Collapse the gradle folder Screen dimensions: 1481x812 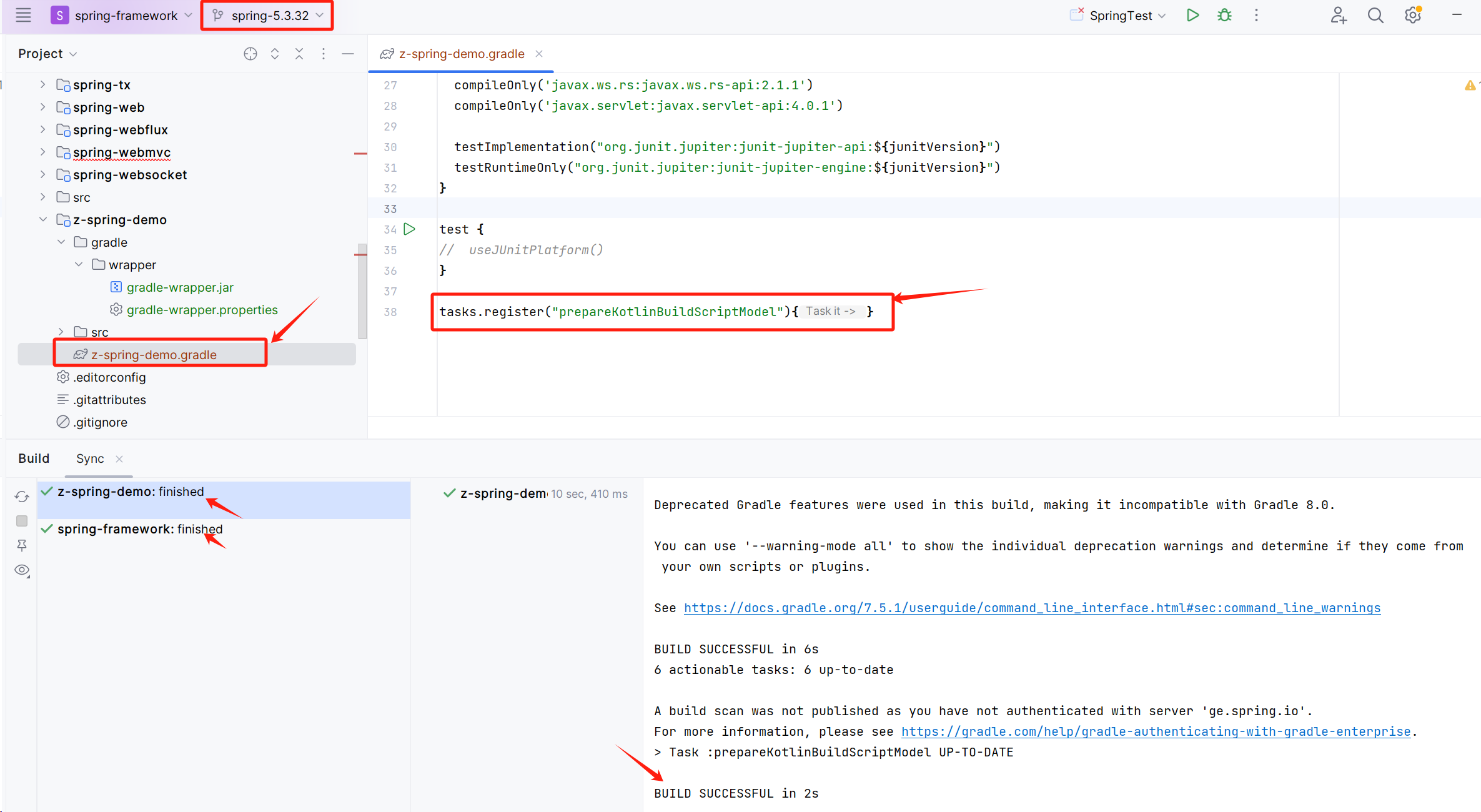click(x=61, y=242)
